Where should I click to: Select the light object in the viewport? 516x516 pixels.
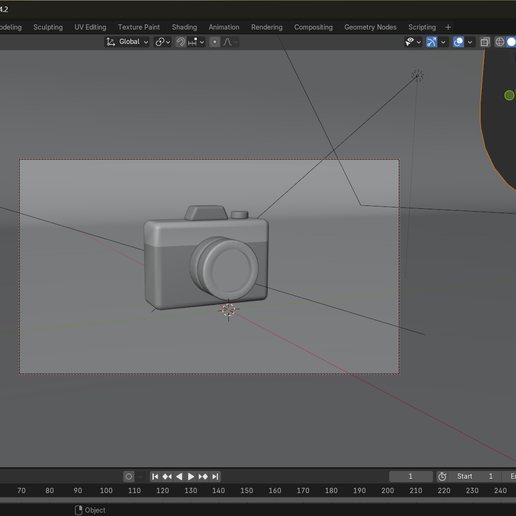(417, 76)
